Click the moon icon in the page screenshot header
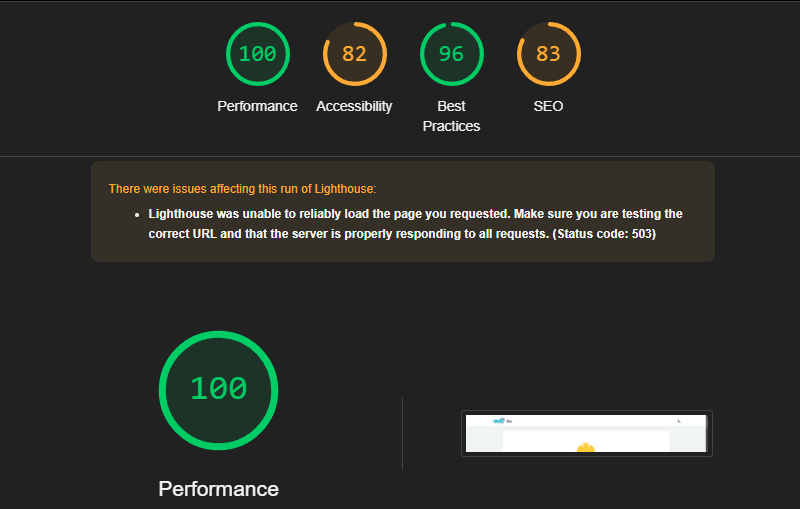800x509 pixels. click(679, 421)
